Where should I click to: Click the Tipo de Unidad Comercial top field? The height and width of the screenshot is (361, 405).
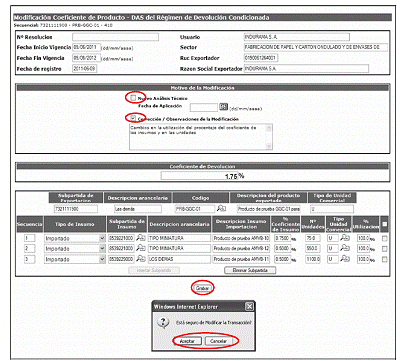(332, 209)
